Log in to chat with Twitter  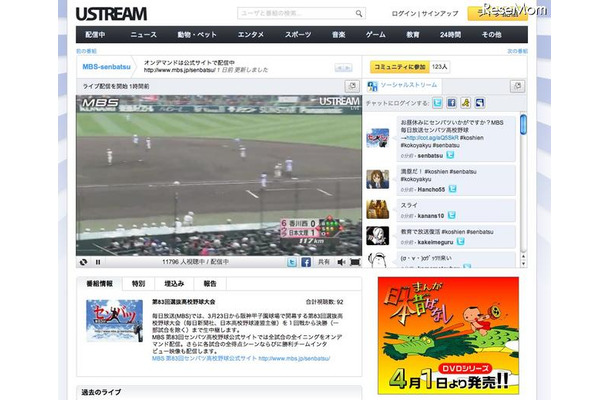437,103
